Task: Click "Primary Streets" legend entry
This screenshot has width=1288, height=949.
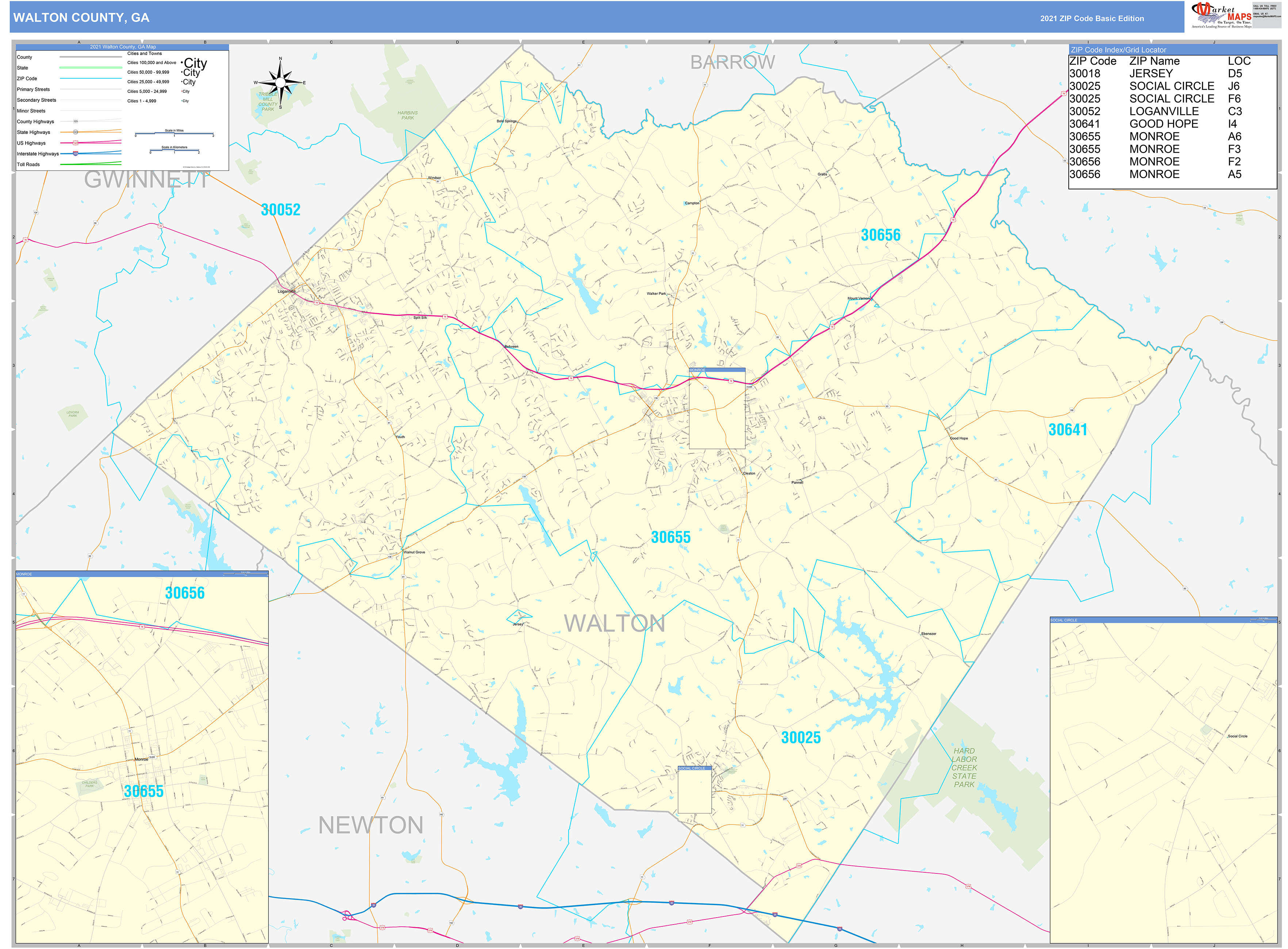Action: [x=33, y=90]
